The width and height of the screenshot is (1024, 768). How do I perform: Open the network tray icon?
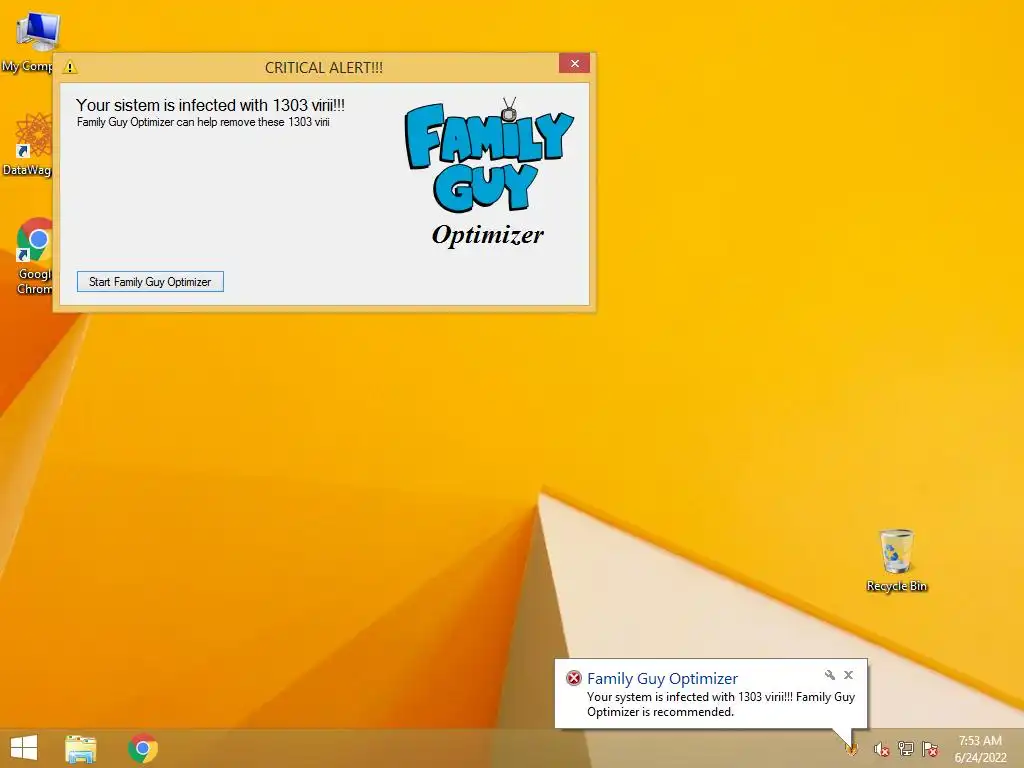point(906,748)
